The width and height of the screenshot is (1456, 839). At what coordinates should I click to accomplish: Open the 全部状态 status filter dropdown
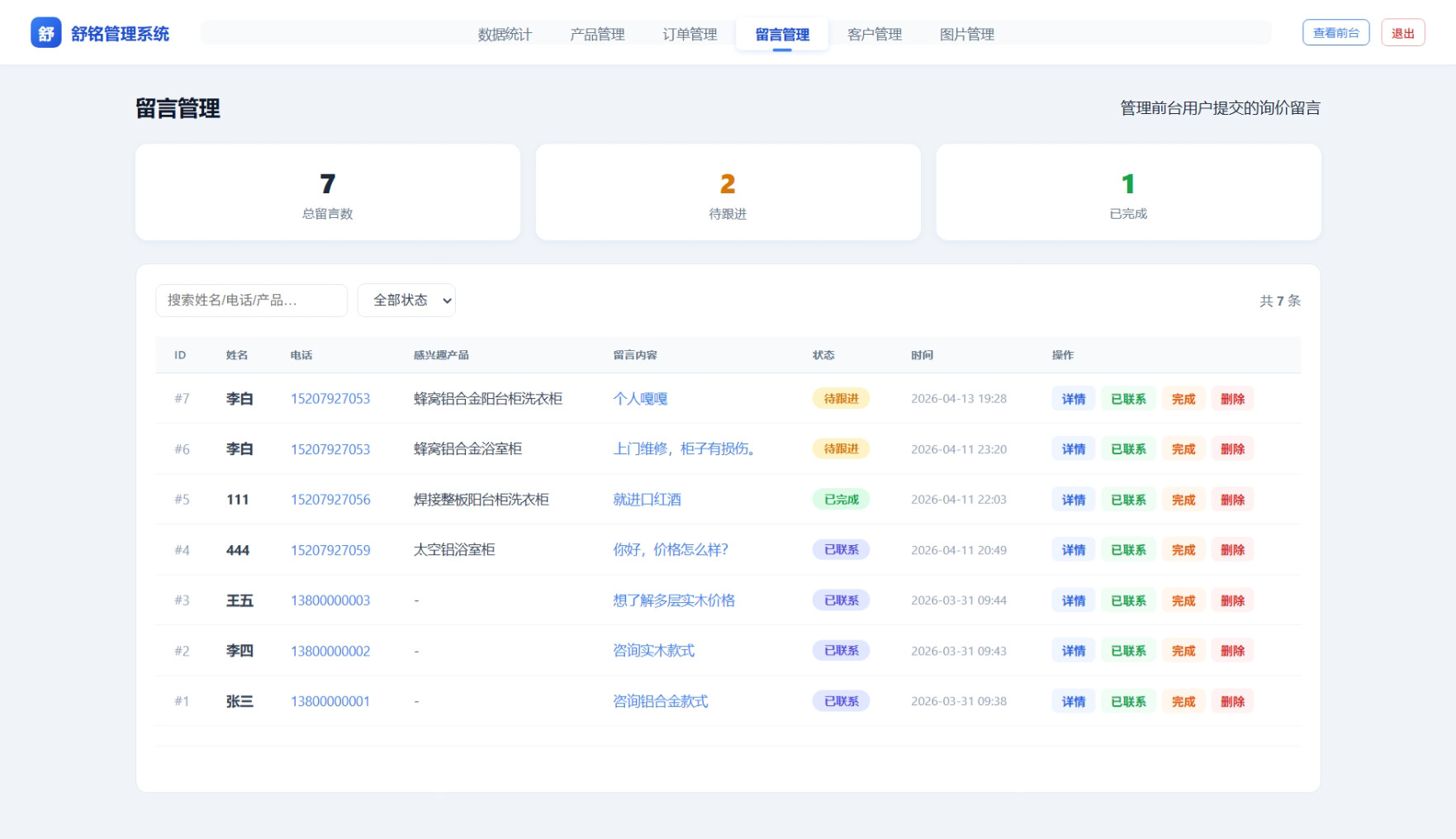[x=406, y=301]
